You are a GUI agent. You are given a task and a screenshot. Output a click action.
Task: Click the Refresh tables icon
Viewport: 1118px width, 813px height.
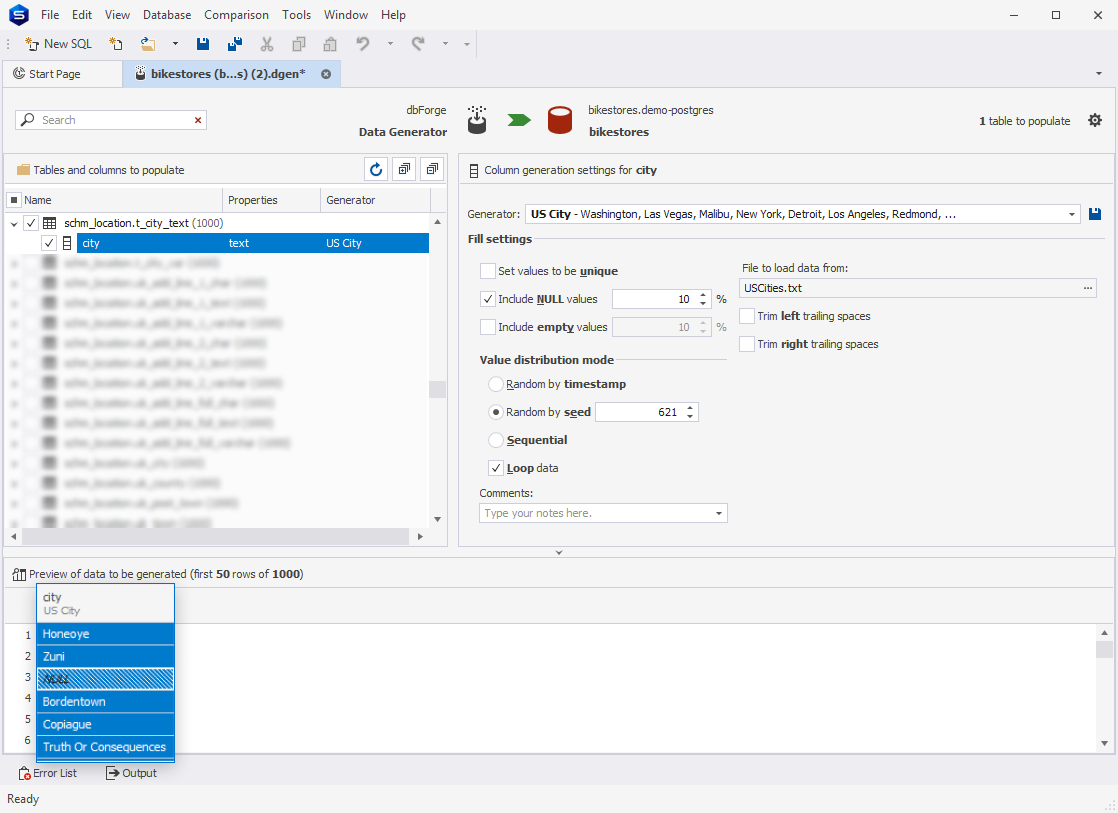376,170
